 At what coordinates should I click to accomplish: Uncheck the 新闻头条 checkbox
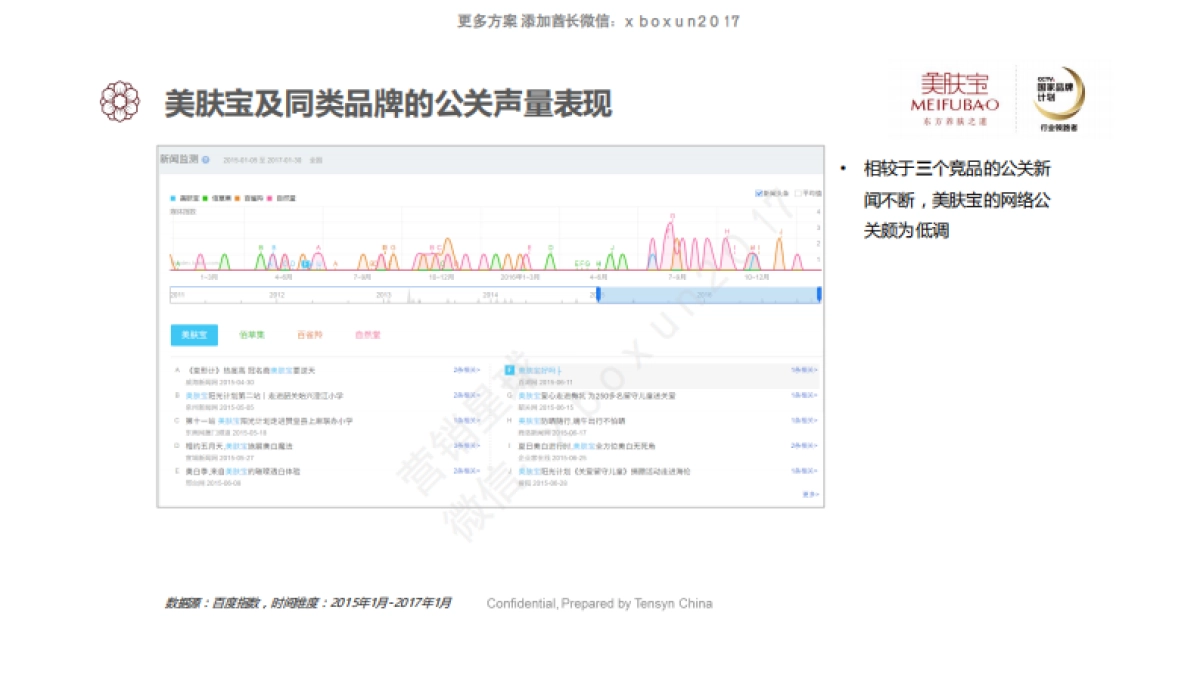click(x=759, y=193)
